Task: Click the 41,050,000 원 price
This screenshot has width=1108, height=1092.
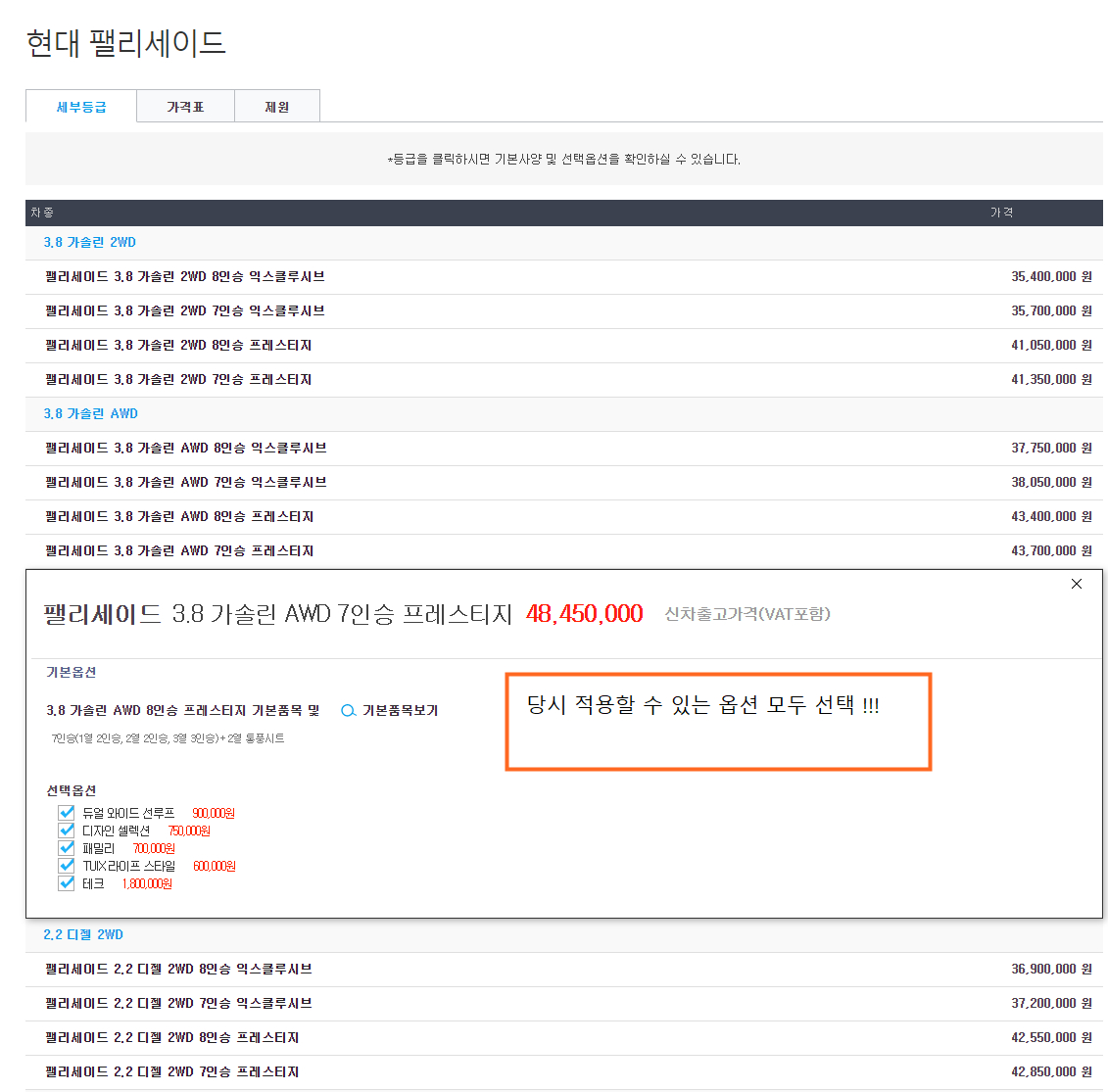Action: (x=1051, y=346)
